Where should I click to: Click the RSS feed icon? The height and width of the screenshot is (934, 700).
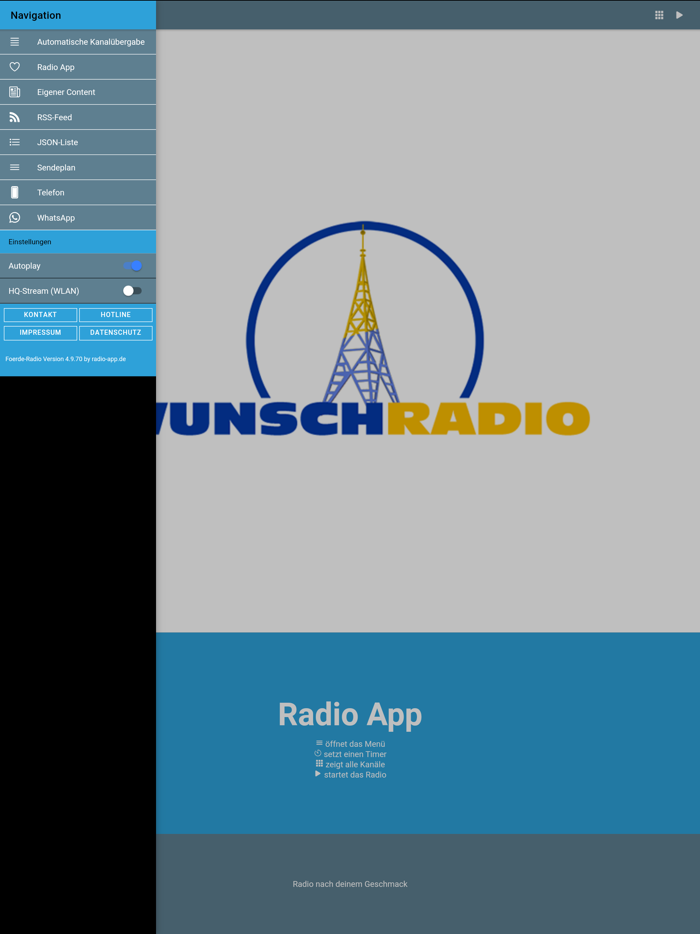point(15,117)
